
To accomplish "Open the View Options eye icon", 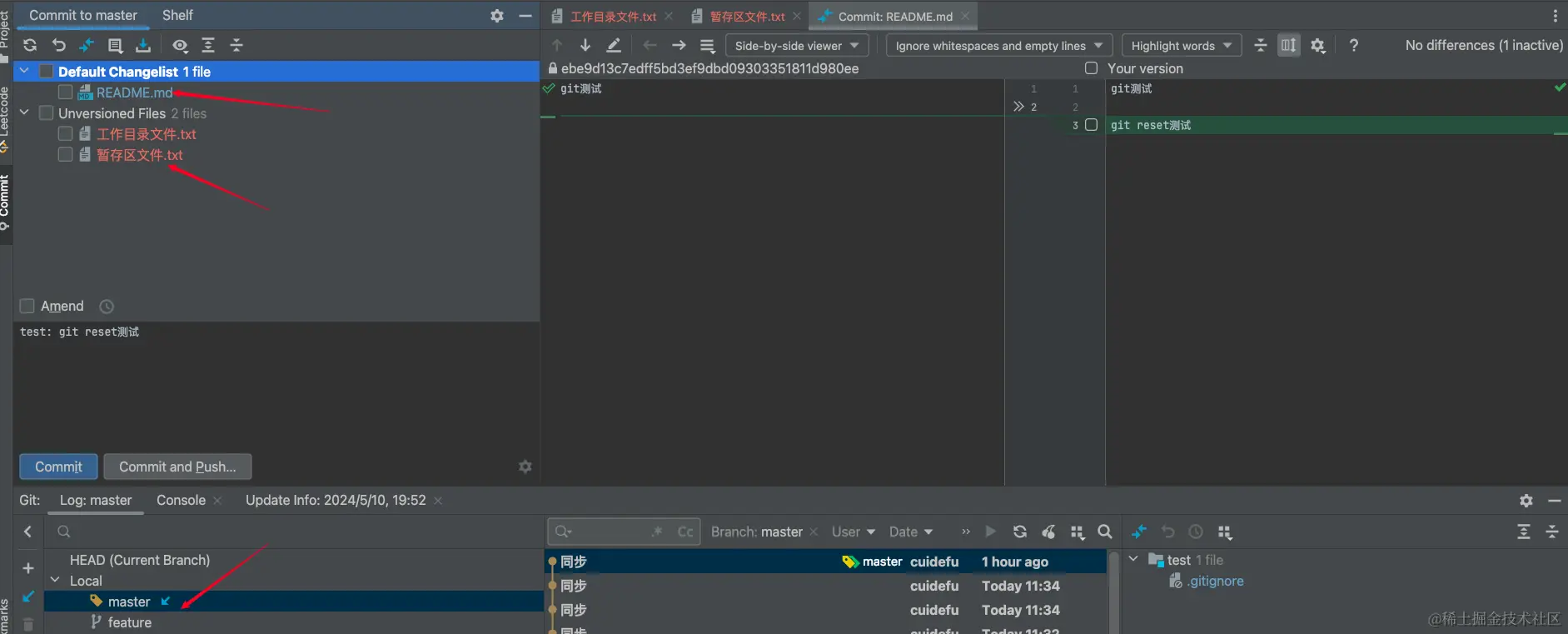I will [x=180, y=45].
